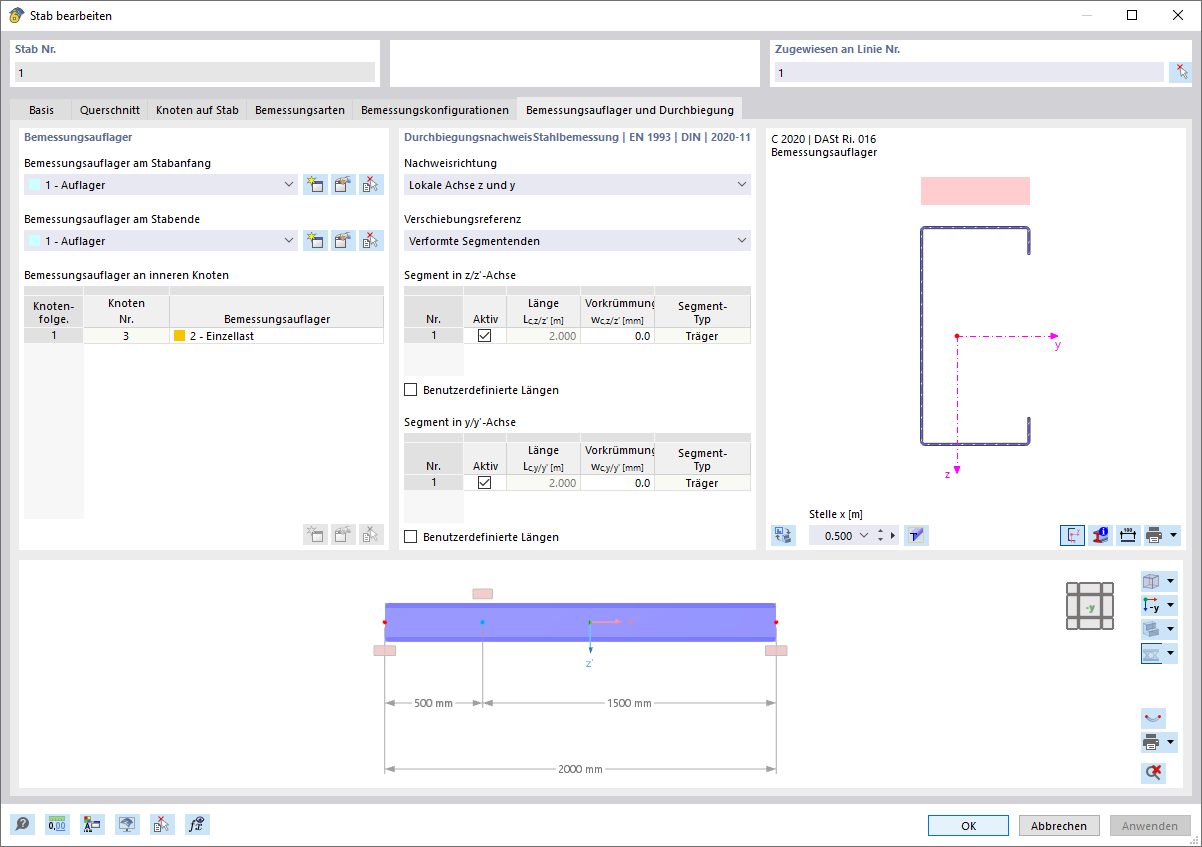Edit the Stabanfang design support
Screen dimensions: 1202x847
pos(343,184)
